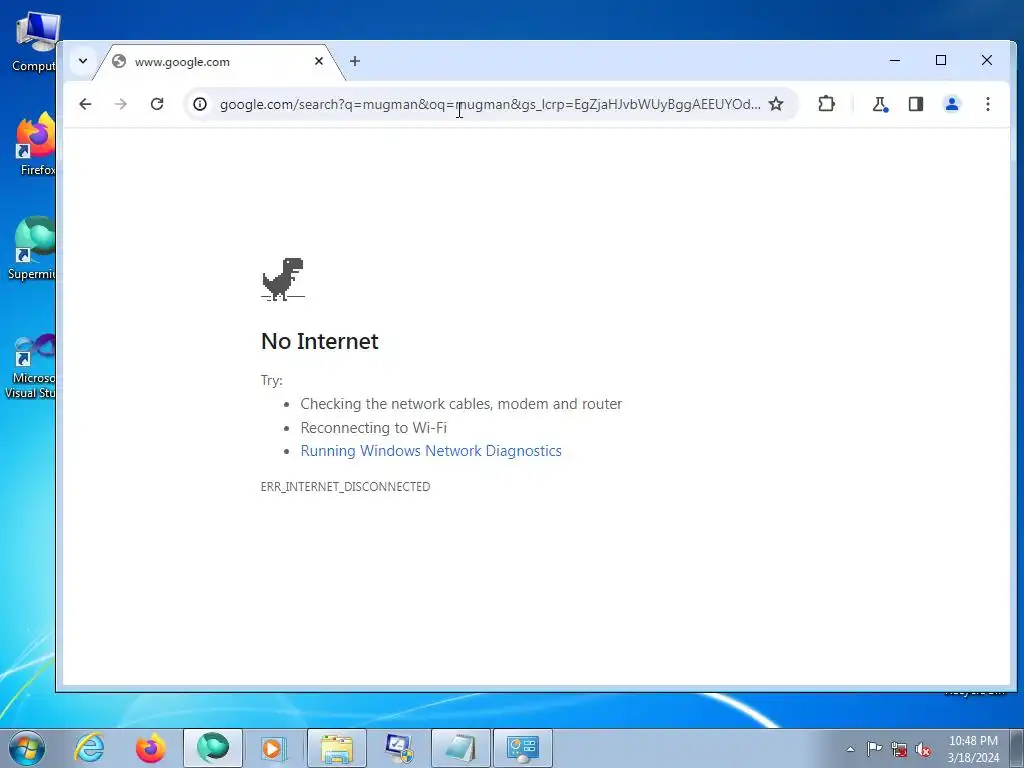Open Firefox from the taskbar
The image size is (1024, 768).
tap(151, 748)
